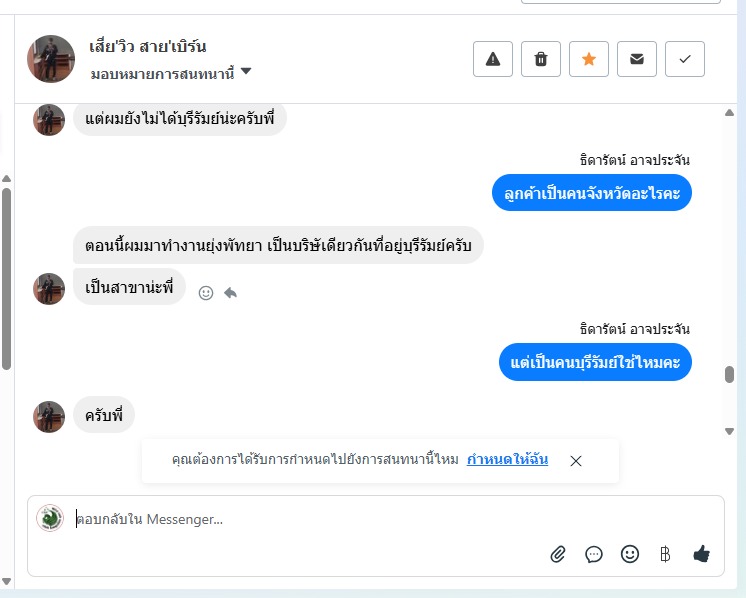
Task: Send a thumbs-up like
Action: (x=701, y=554)
